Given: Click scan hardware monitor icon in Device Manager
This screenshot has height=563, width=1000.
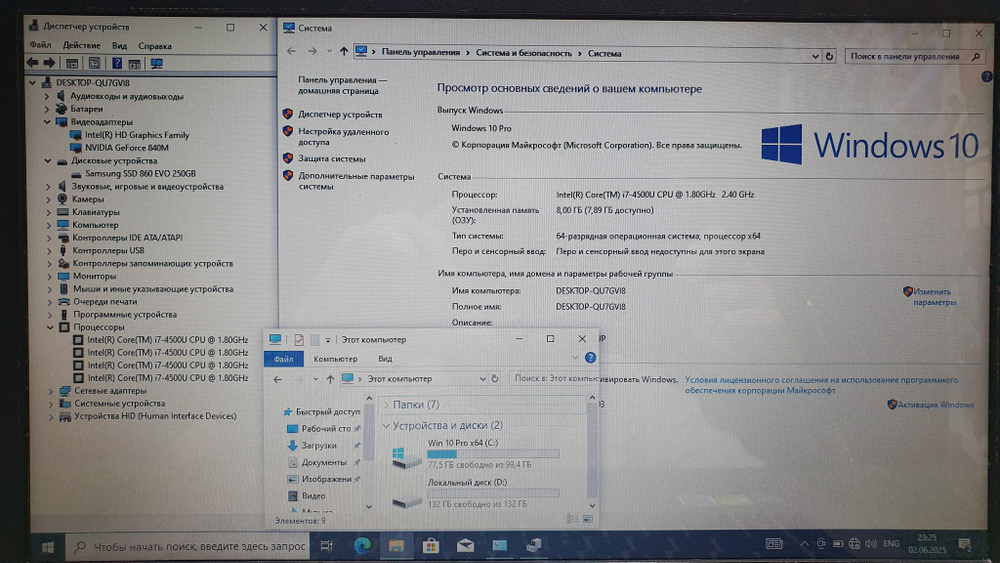Looking at the screenshot, I should 156,63.
